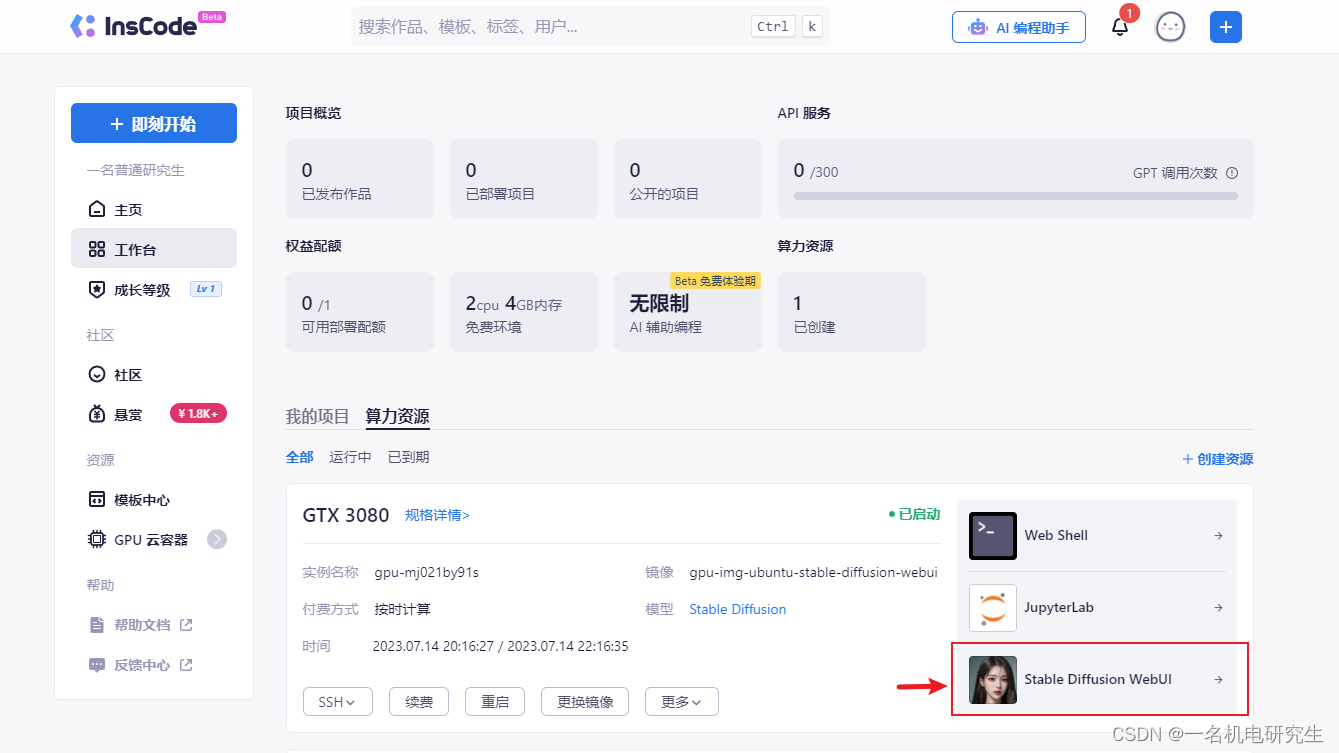The width and height of the screenshot is (1339, 753).
Task: Click the ¥1.8K+ reward badge
Action: (198, 414)
